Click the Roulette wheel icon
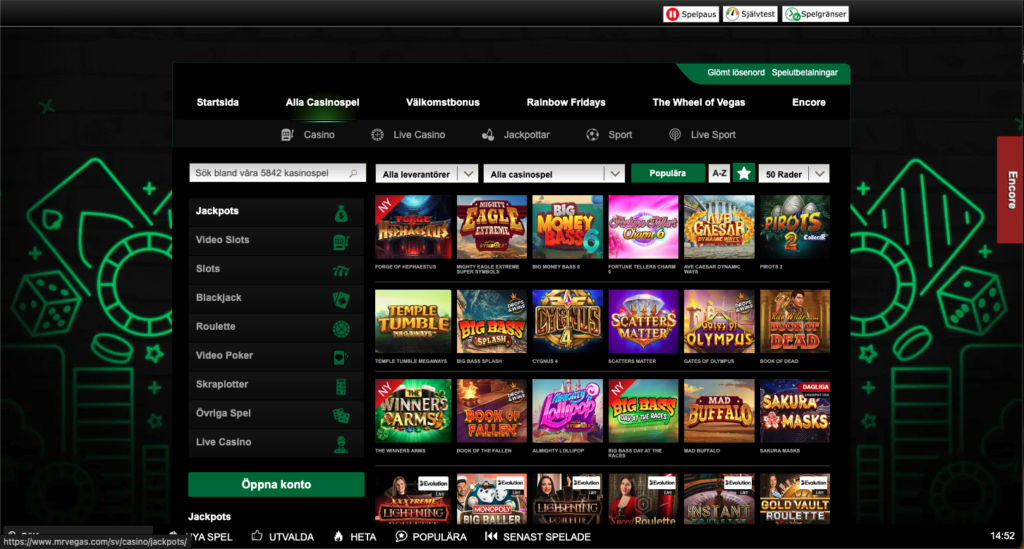 341,328
